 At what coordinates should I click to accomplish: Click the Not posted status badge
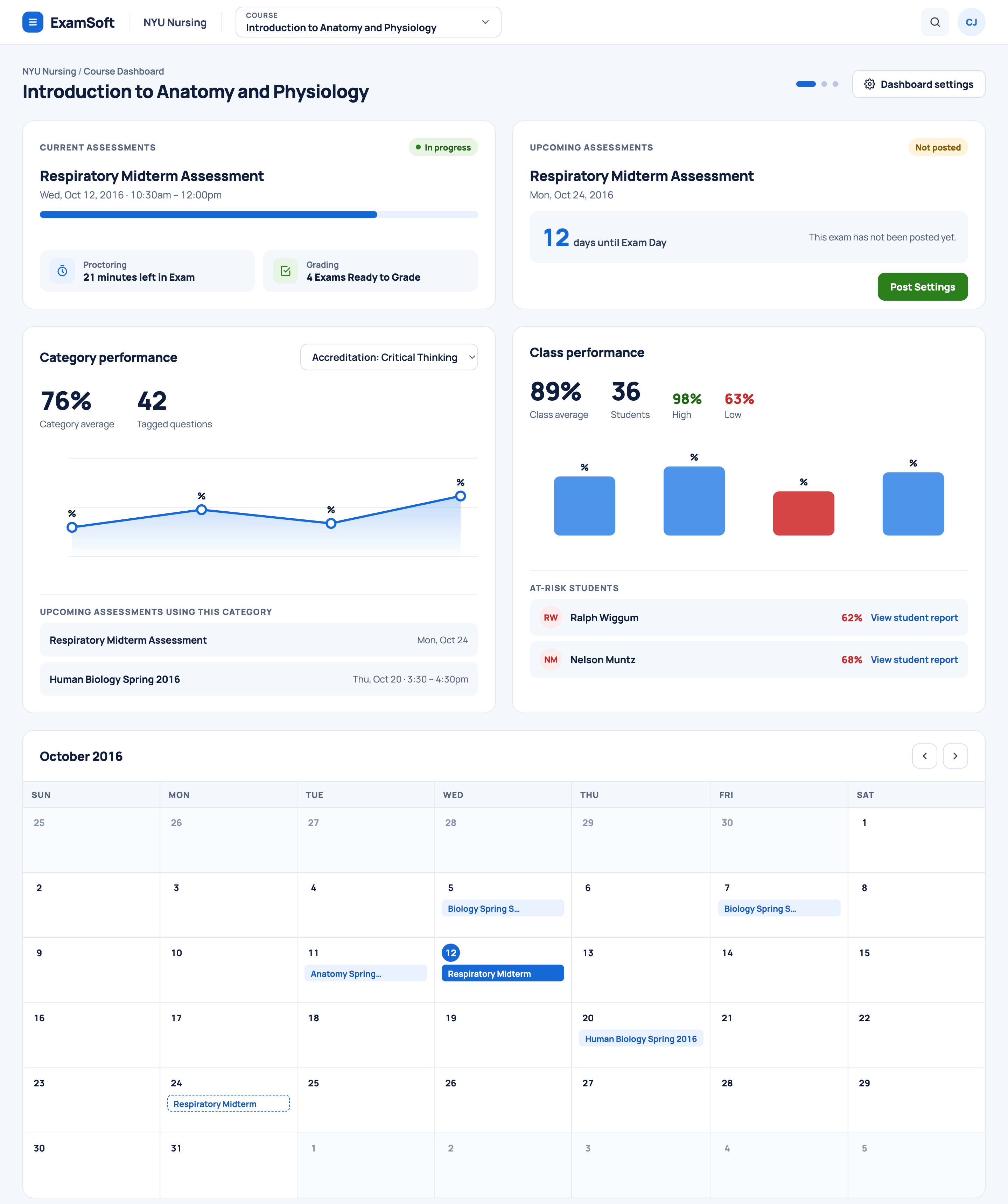point(937,147)
